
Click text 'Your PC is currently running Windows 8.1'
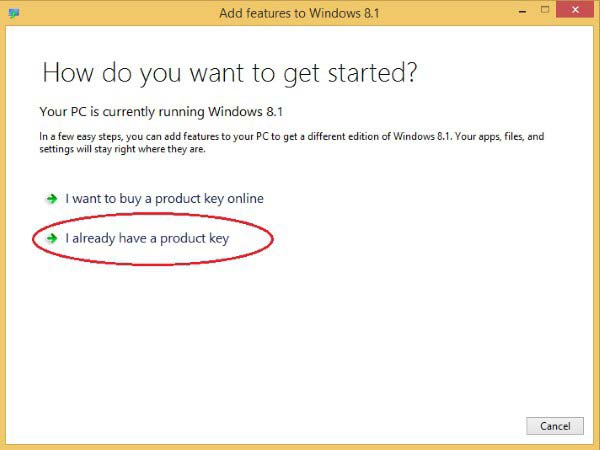(x=161, y=112)
